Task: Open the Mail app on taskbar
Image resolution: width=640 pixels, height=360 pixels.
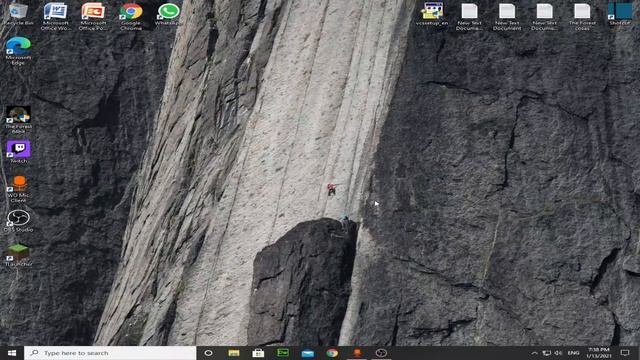Action: tap(307, 353)
